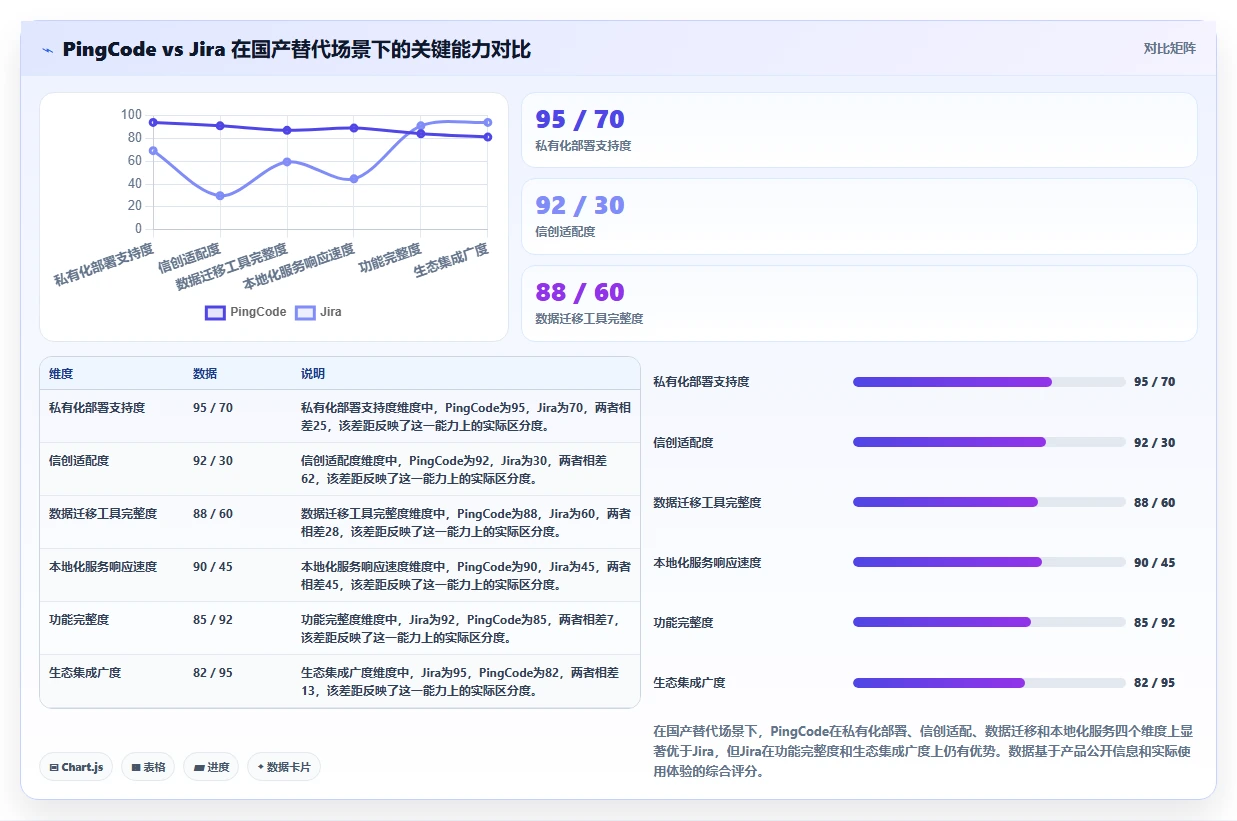Click table cell 92 / 30
Screen dimensions: 1237x821
point(213,461)
